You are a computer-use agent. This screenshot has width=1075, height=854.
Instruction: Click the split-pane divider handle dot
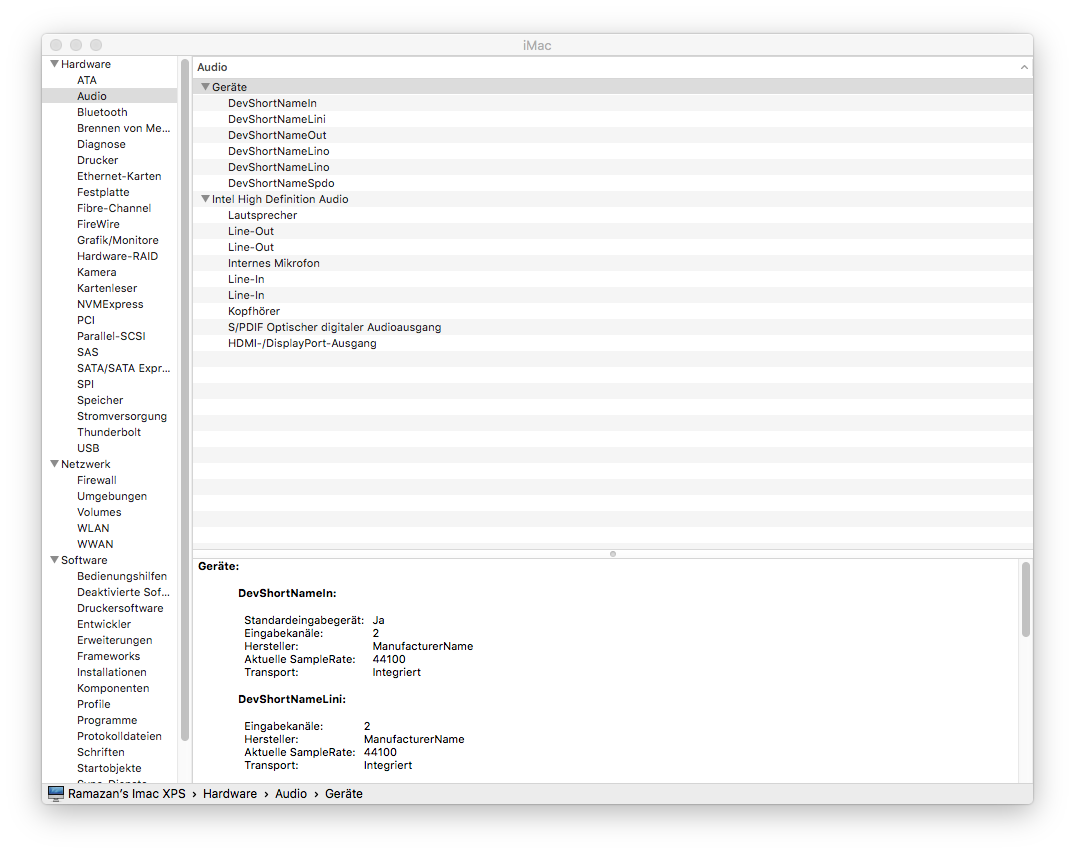(x=613, y=554)
